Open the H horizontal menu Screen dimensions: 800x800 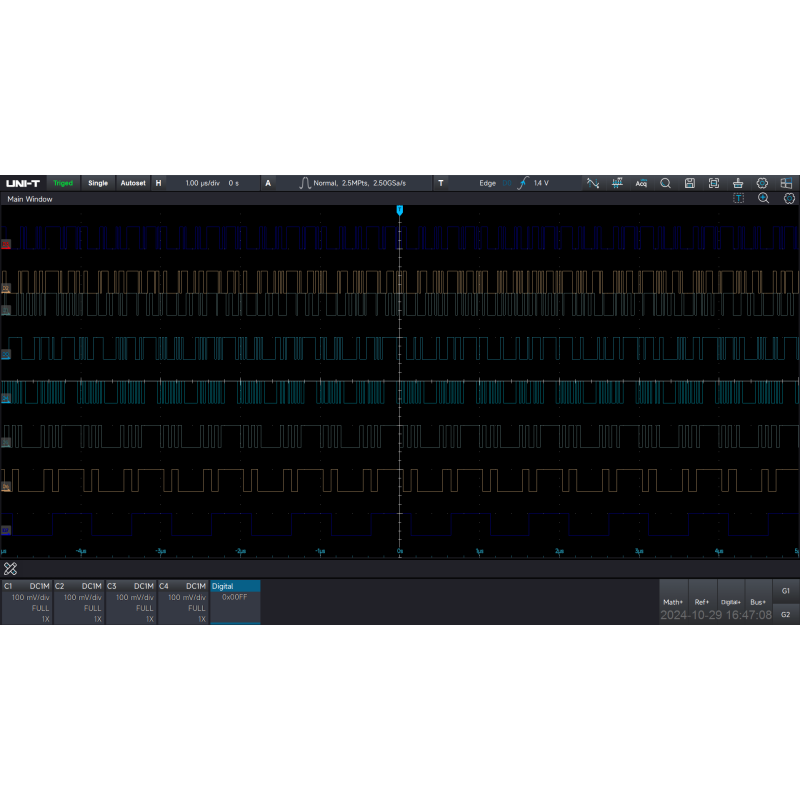(x=159, y=183)
